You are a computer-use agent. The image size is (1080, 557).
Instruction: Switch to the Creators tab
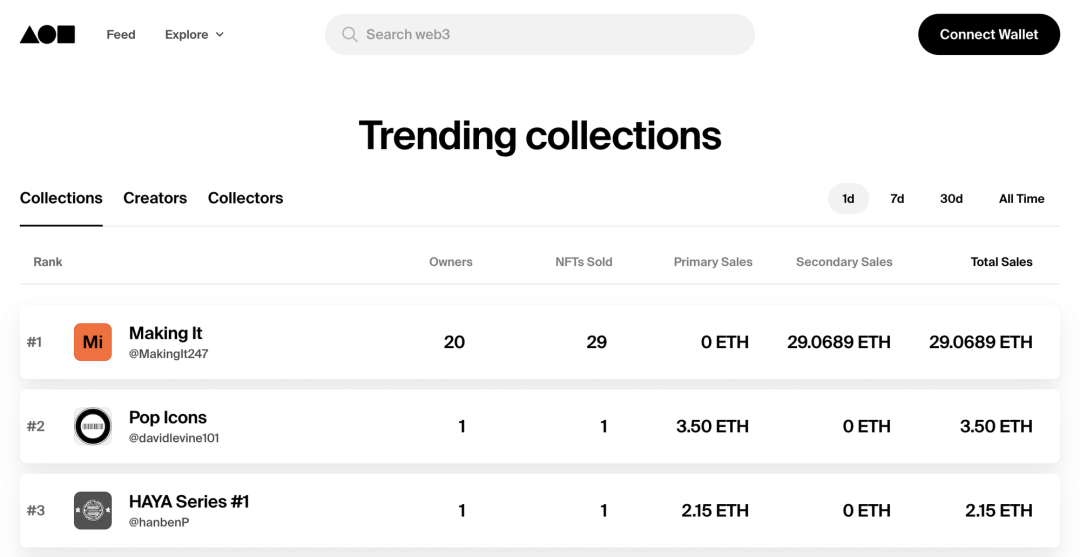click(x=155, y=198)
